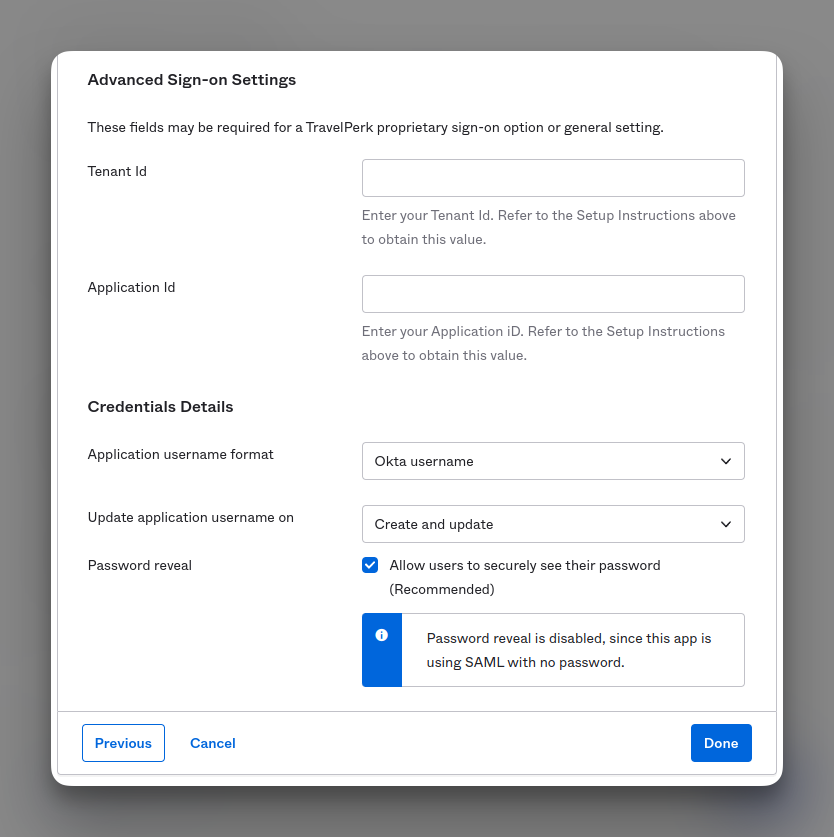This screenshot has height=837, width=834.
Task: Click the Tenant Id input field
Action: (x=553, y=178)
